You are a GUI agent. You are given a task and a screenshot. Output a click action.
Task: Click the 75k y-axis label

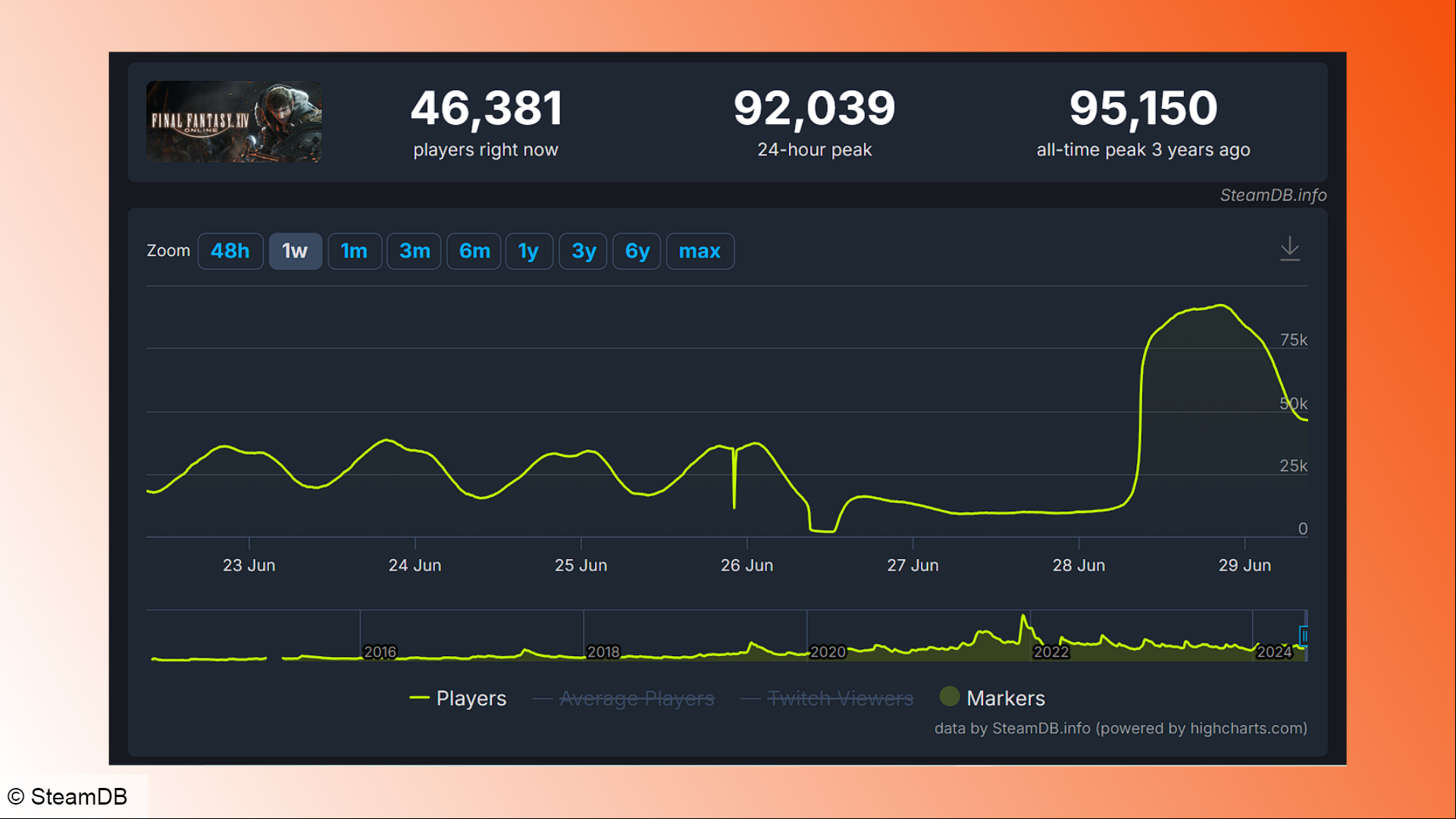(1293, 339)
